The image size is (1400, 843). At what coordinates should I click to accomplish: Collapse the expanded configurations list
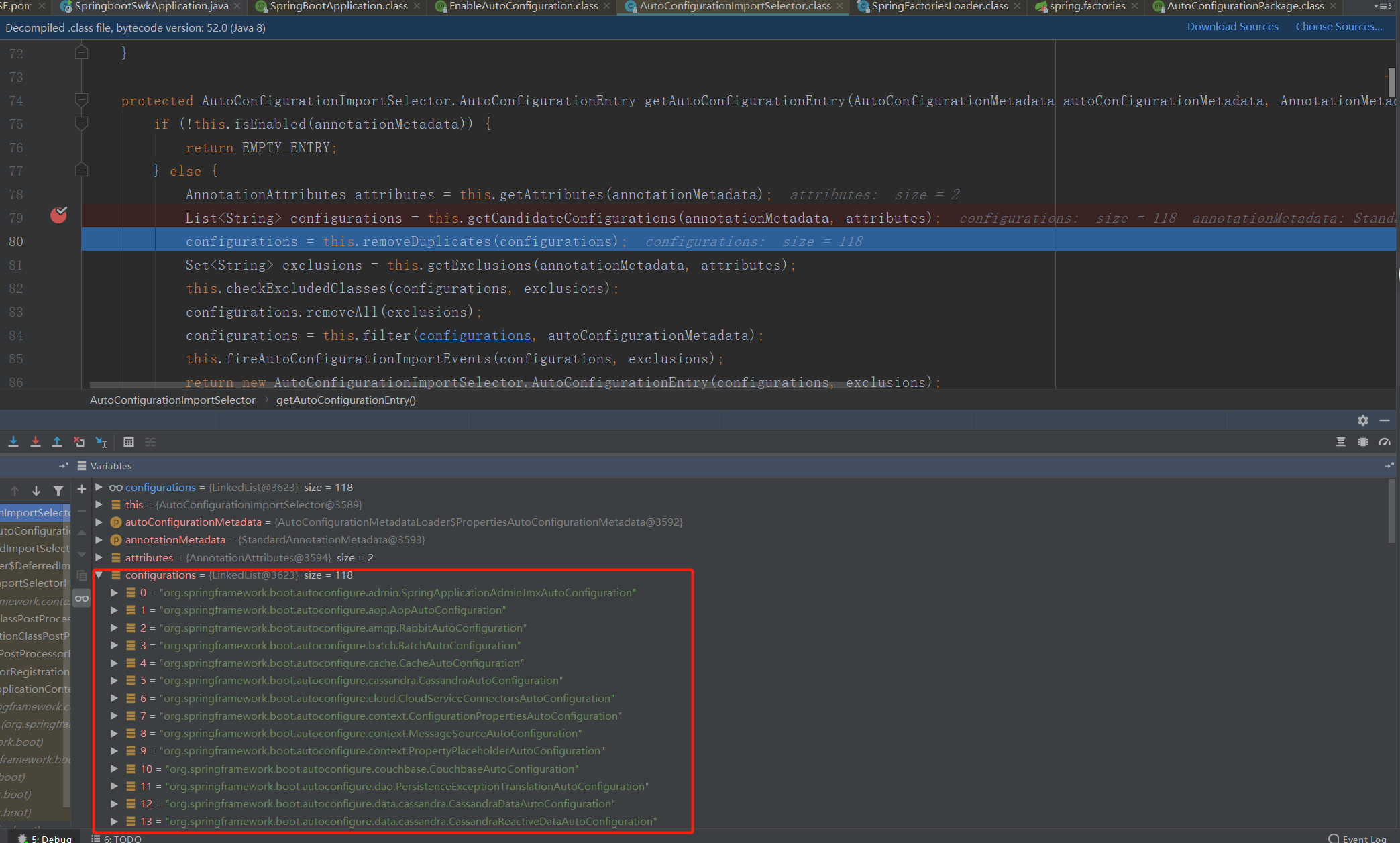pyautogui.click(x=99, y=575)
